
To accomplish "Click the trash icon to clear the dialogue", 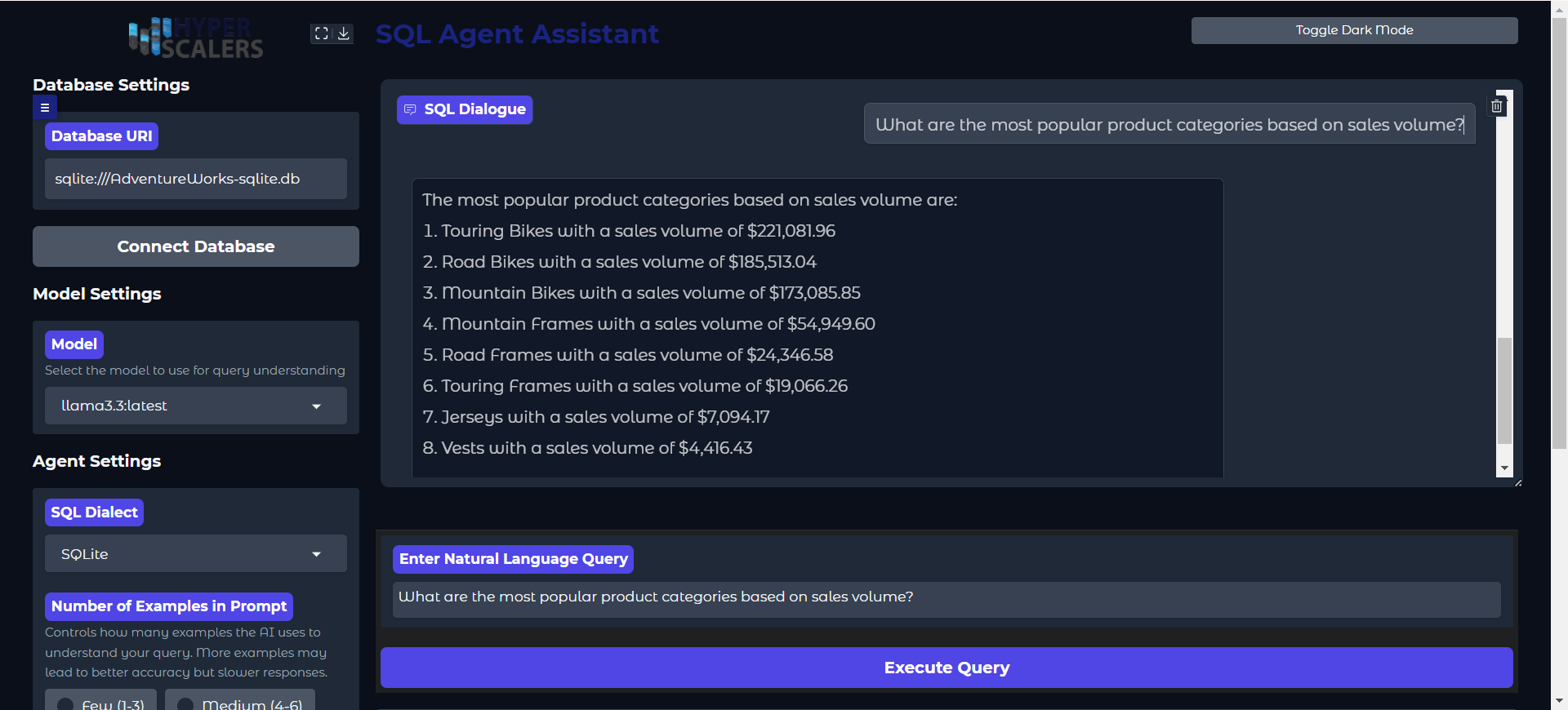I will coord(1498,106).
